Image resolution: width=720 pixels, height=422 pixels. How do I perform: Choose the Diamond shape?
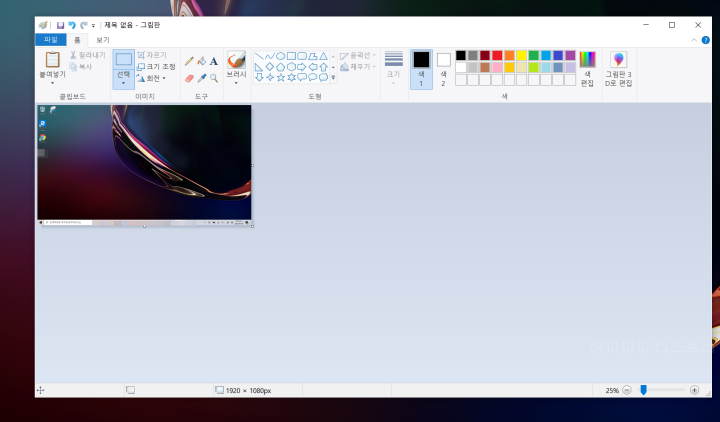click(270, 67)
